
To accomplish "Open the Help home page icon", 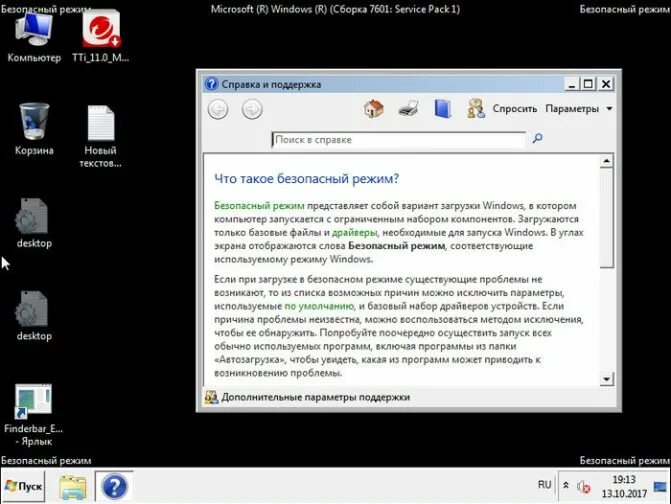I will (x=374, y=109).
